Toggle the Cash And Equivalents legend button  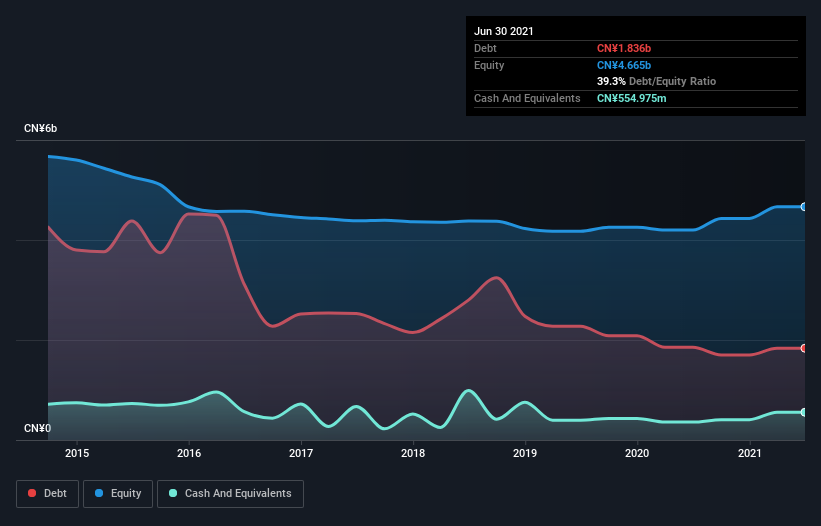click(x=230, y=494)
